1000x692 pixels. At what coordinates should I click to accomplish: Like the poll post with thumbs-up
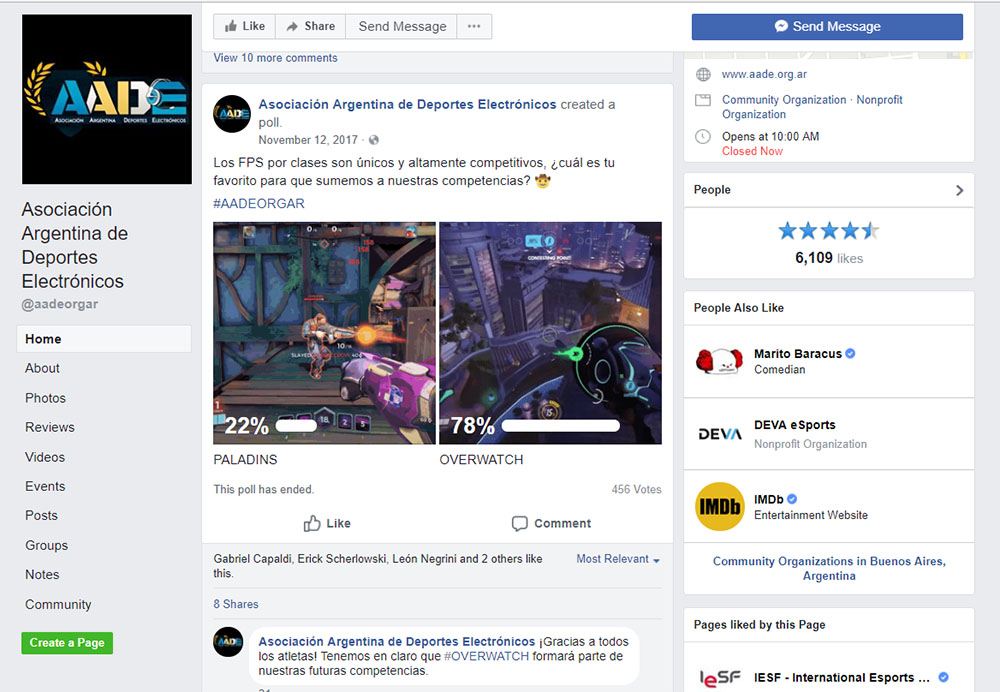327,524
